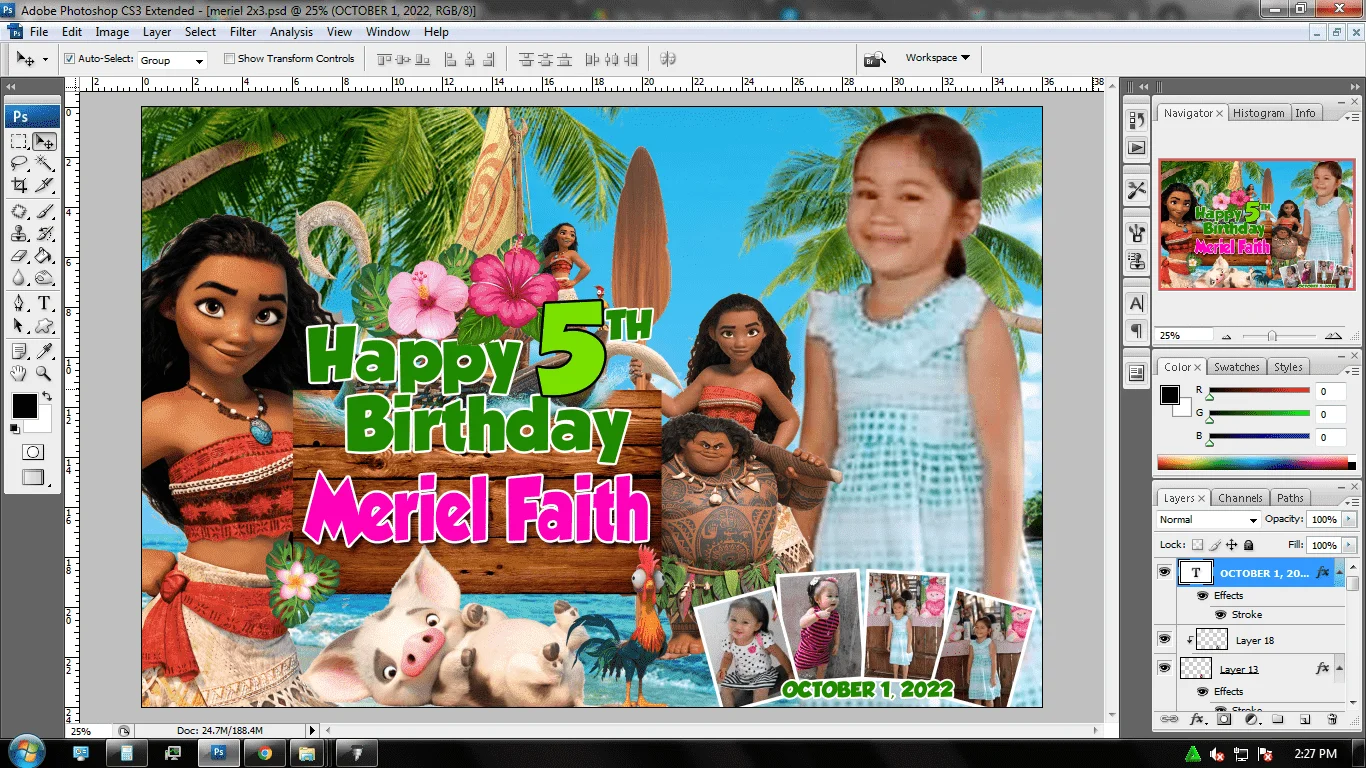Select the Hand tool
The image size is (1366, 768).
coord(19,373)
